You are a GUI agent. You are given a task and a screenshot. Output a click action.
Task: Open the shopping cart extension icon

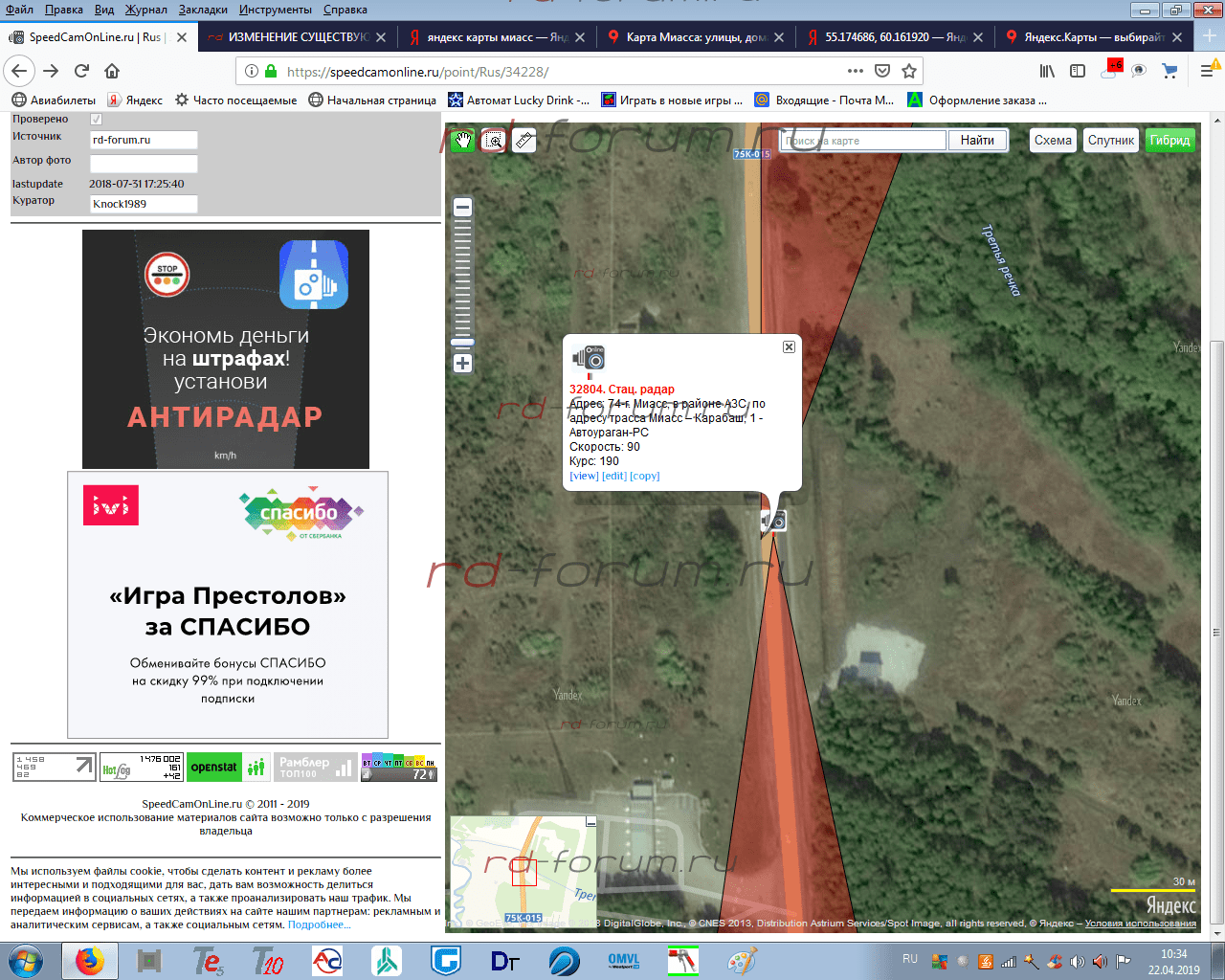coord(1169,71)
